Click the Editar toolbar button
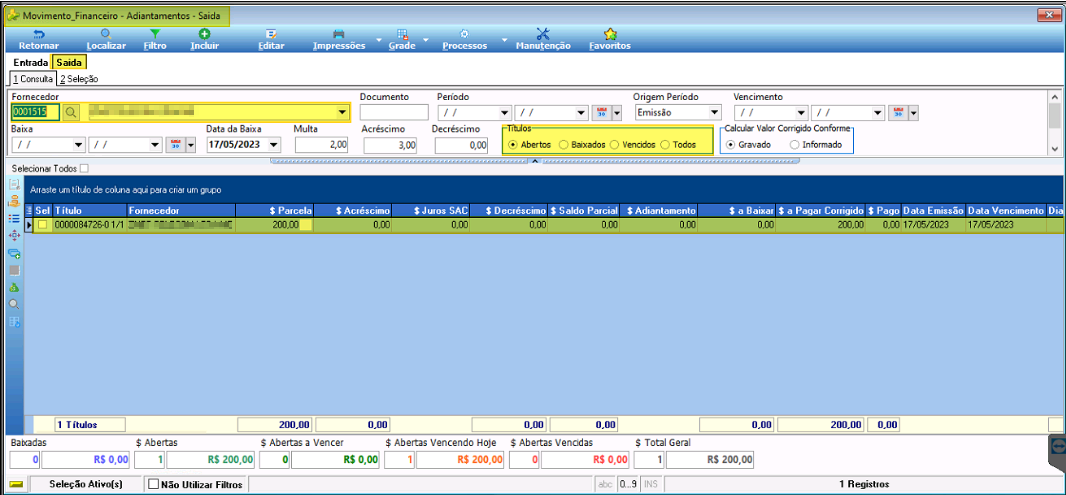1066x495 pixels. pyautogui.click(x=271, y=39)
